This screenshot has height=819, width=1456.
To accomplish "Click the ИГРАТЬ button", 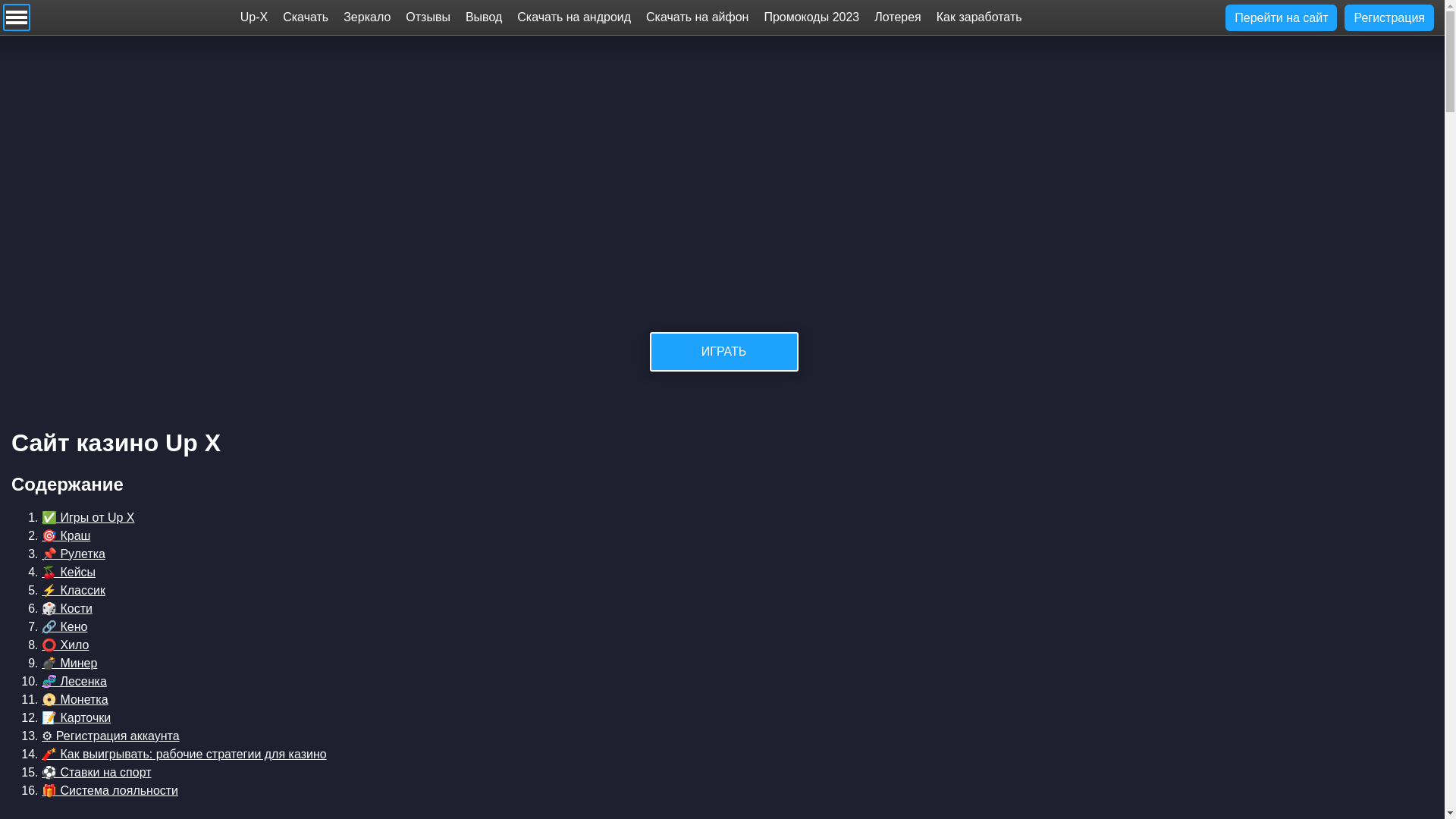I will pyautogui.click(x=724, y=352).
